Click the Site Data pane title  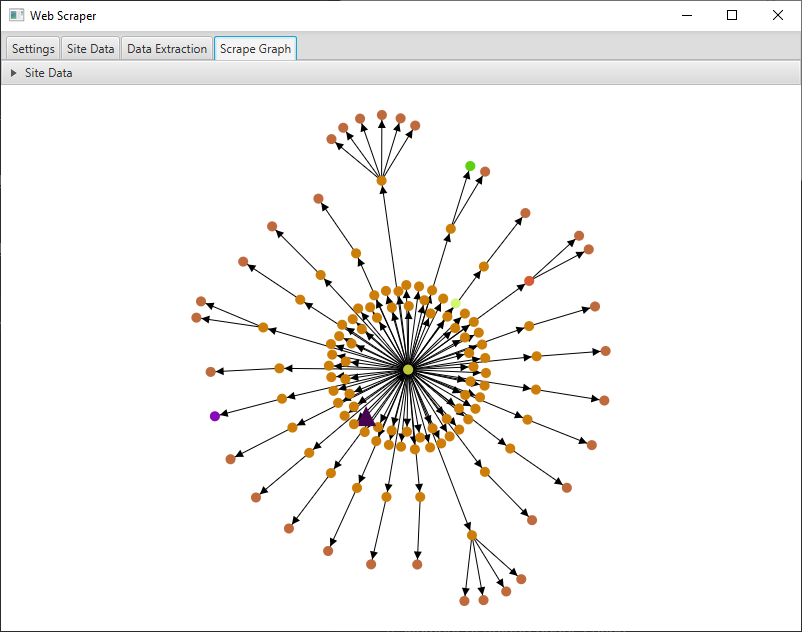tap(49, 73)
